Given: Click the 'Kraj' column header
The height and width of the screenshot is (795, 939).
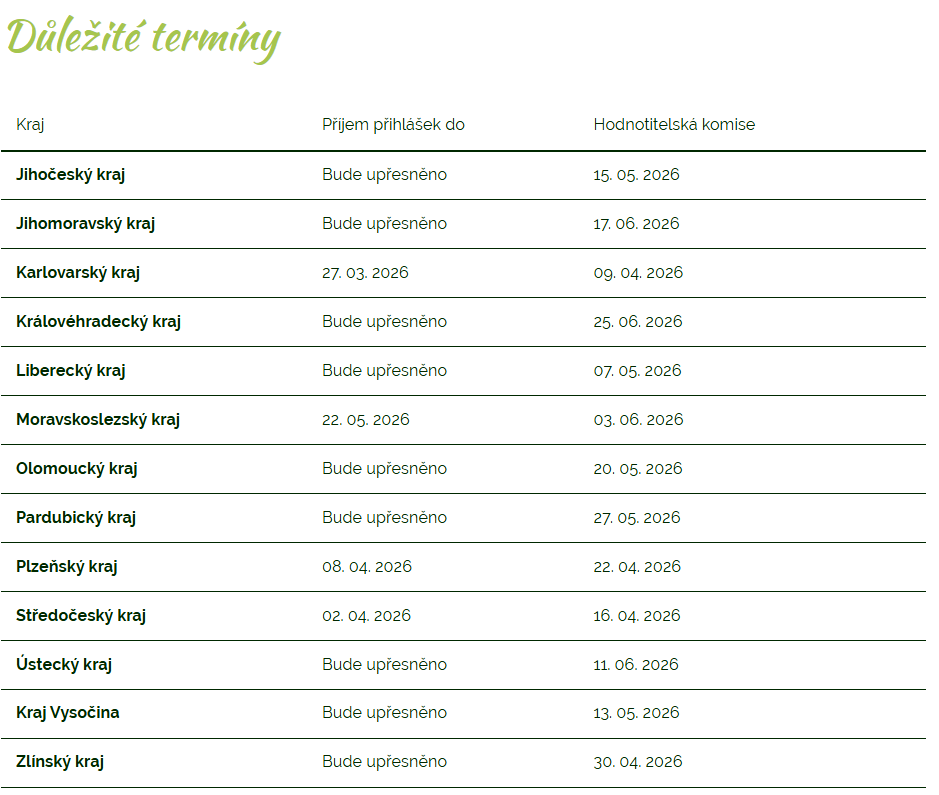Looking at the screenshot, I should tap(30, 125).
